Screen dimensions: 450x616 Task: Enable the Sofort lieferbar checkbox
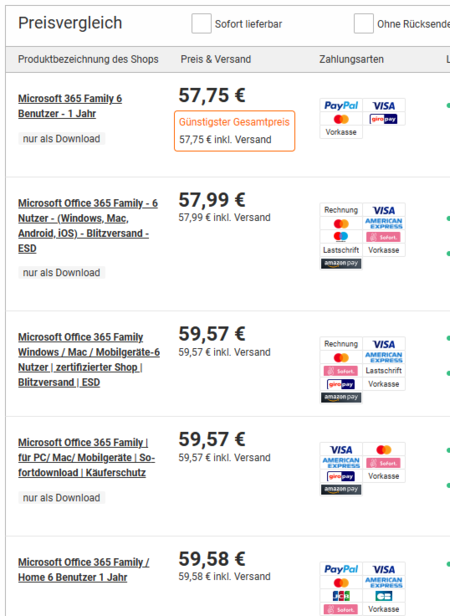tap(201, 24)
